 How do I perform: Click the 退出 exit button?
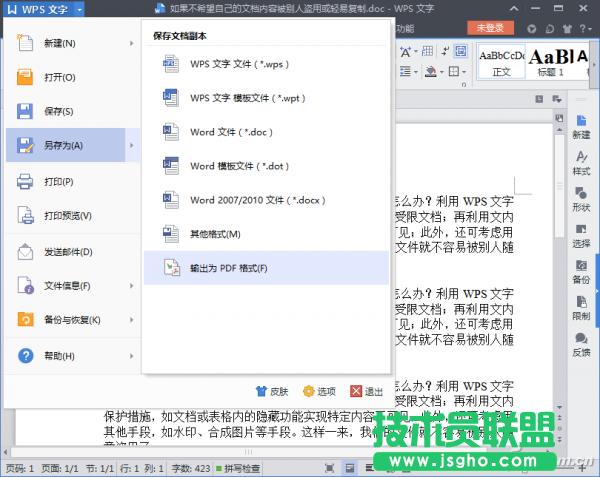(367, 391)
